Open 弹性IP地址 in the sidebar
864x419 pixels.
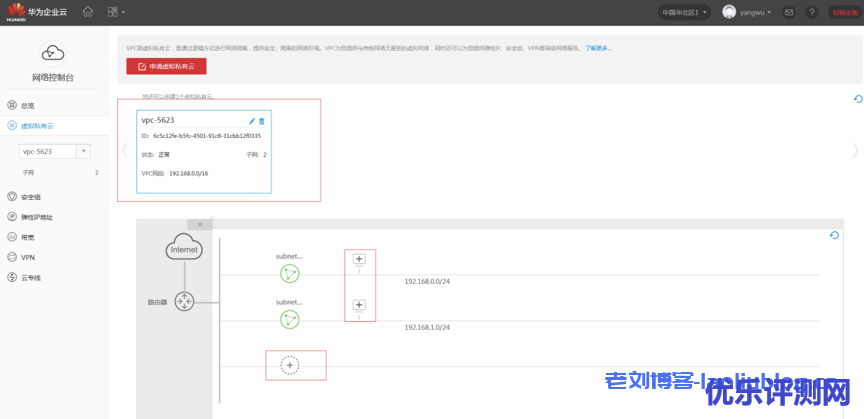pyautogui.click(x=36, y=217)
